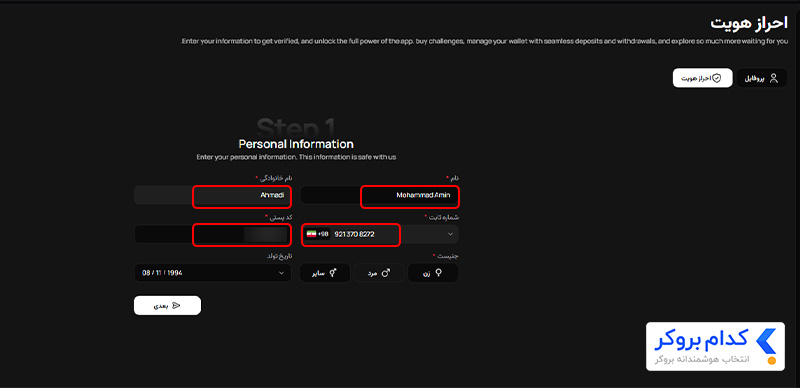Screen dimensions: 800x388
Task: Open the +98 country code selector
Action: point(317,234)
